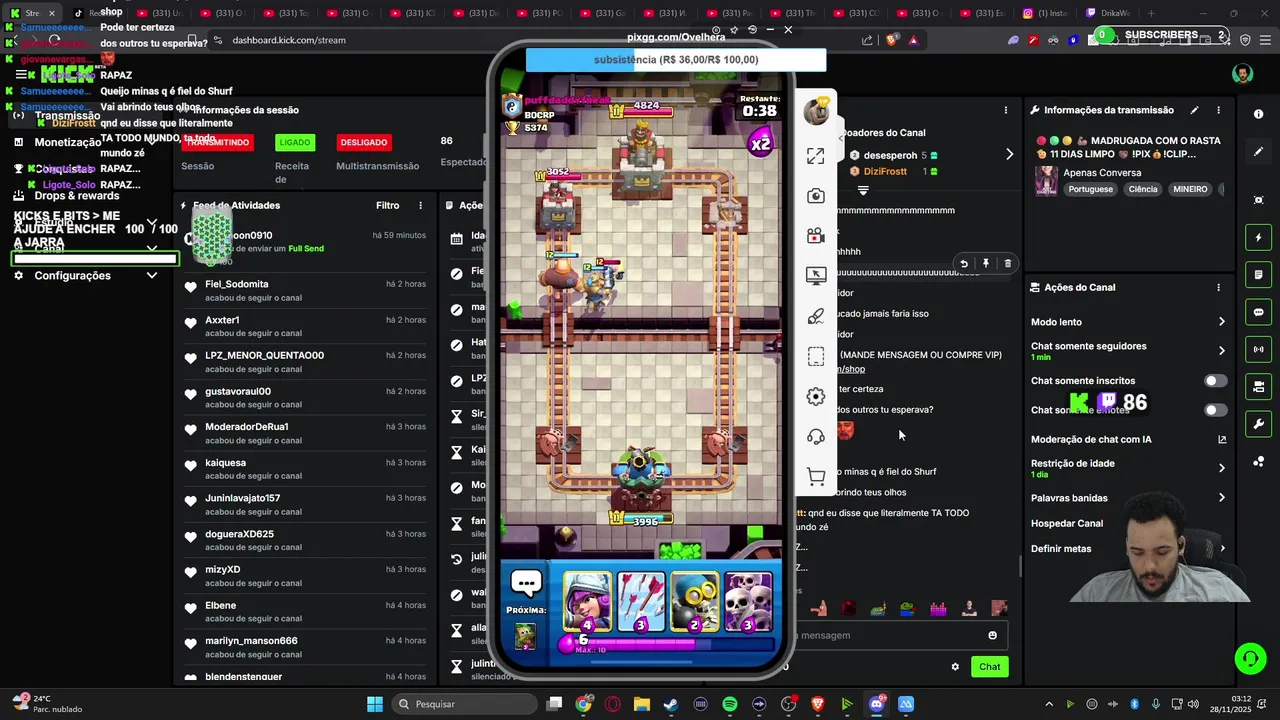This screenshot has width=1280, height=720.
Task: Open the Filtro option in activity feed
Action: pyautogui.click(x=387, y=205)
